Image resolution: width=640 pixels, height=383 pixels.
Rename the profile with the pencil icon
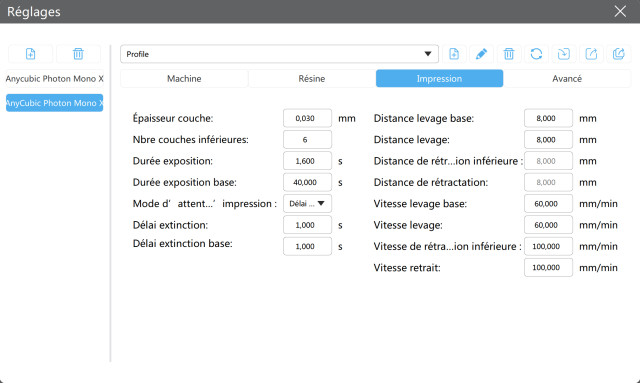[x=481, y=54]
